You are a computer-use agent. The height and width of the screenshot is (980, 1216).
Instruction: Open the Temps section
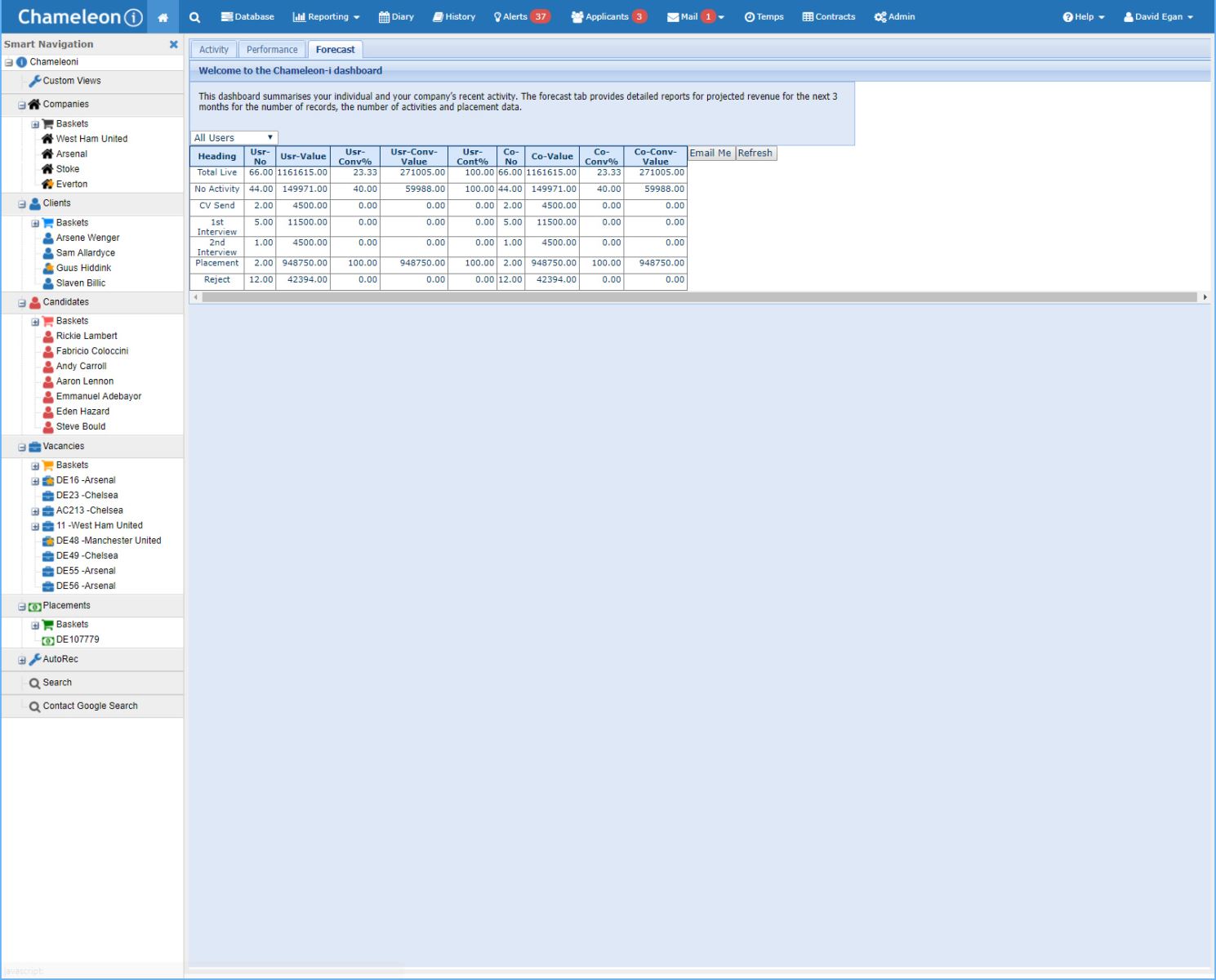[x=764, y=16]
